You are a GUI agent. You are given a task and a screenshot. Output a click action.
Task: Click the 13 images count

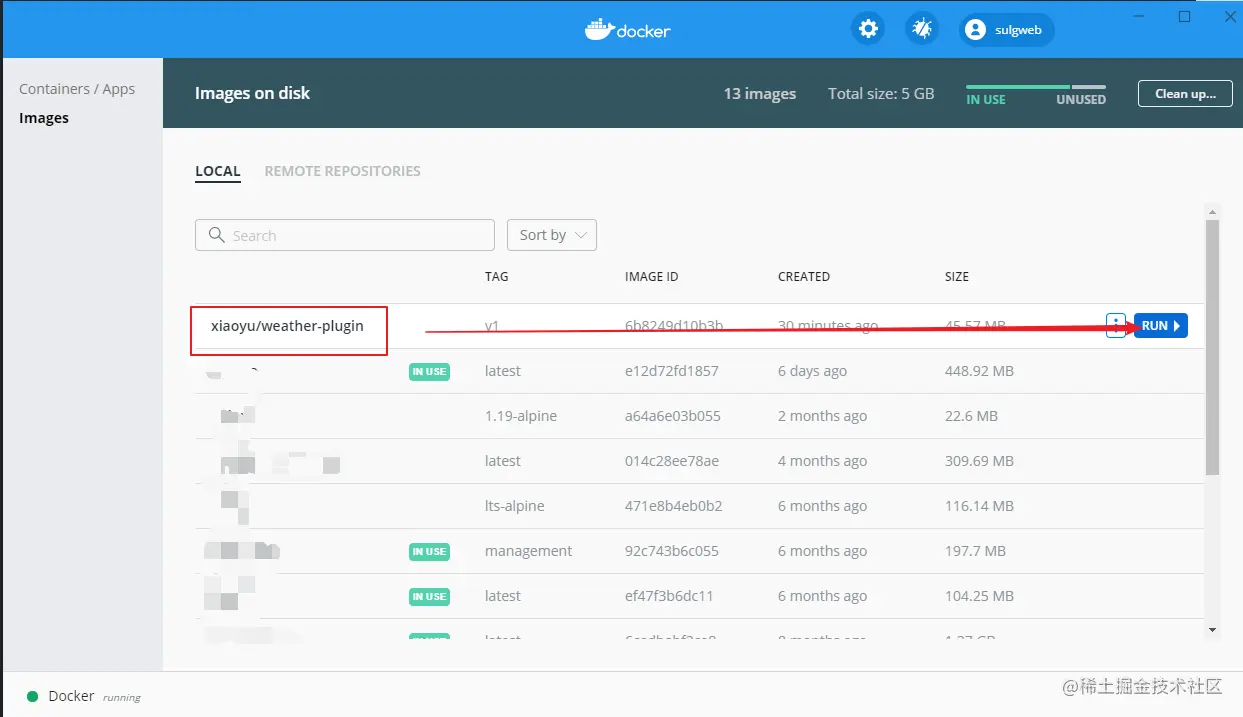(760, 94)
